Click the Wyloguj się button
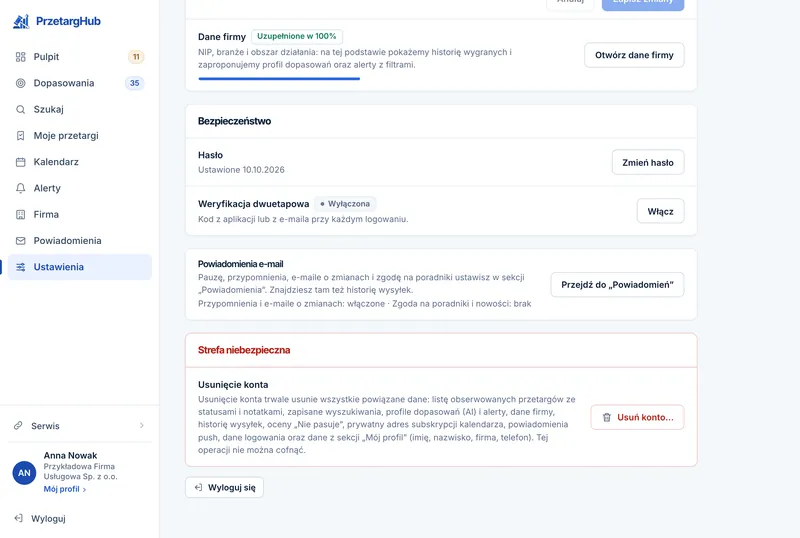800x538 pixels. point(224,487)
